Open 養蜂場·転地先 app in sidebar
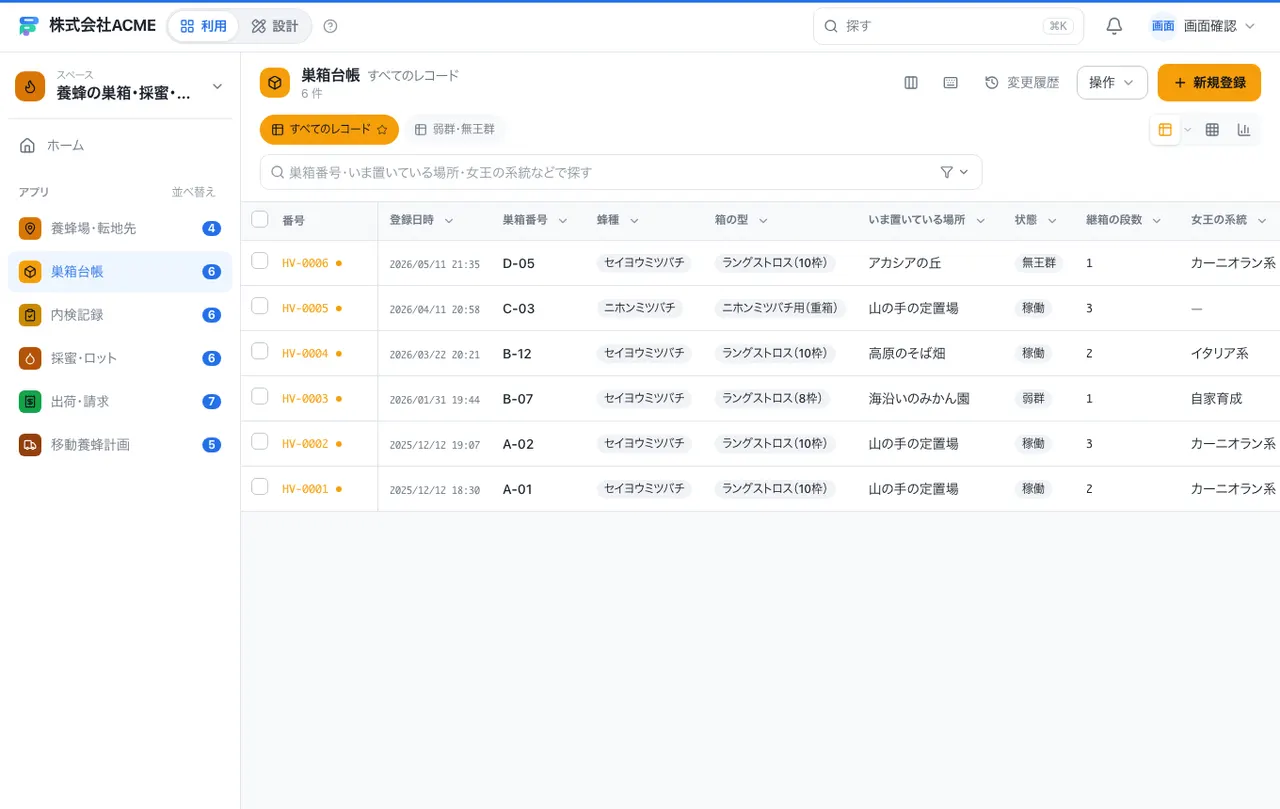This screenshot has width=1280, height=809. [120, 228]
